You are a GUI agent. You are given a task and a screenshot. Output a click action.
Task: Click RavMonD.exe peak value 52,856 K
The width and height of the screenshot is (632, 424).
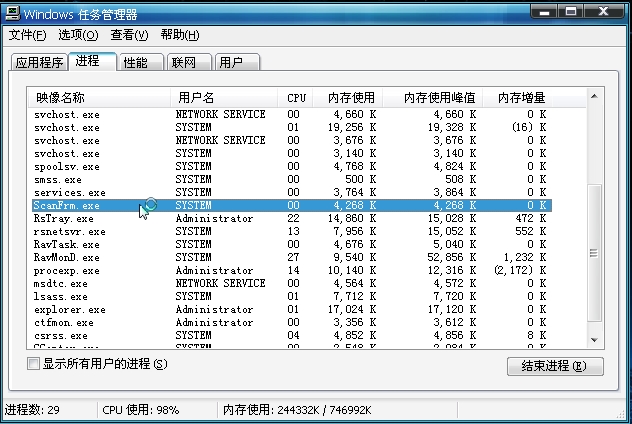pyautogui.click(x=451, y=257)
